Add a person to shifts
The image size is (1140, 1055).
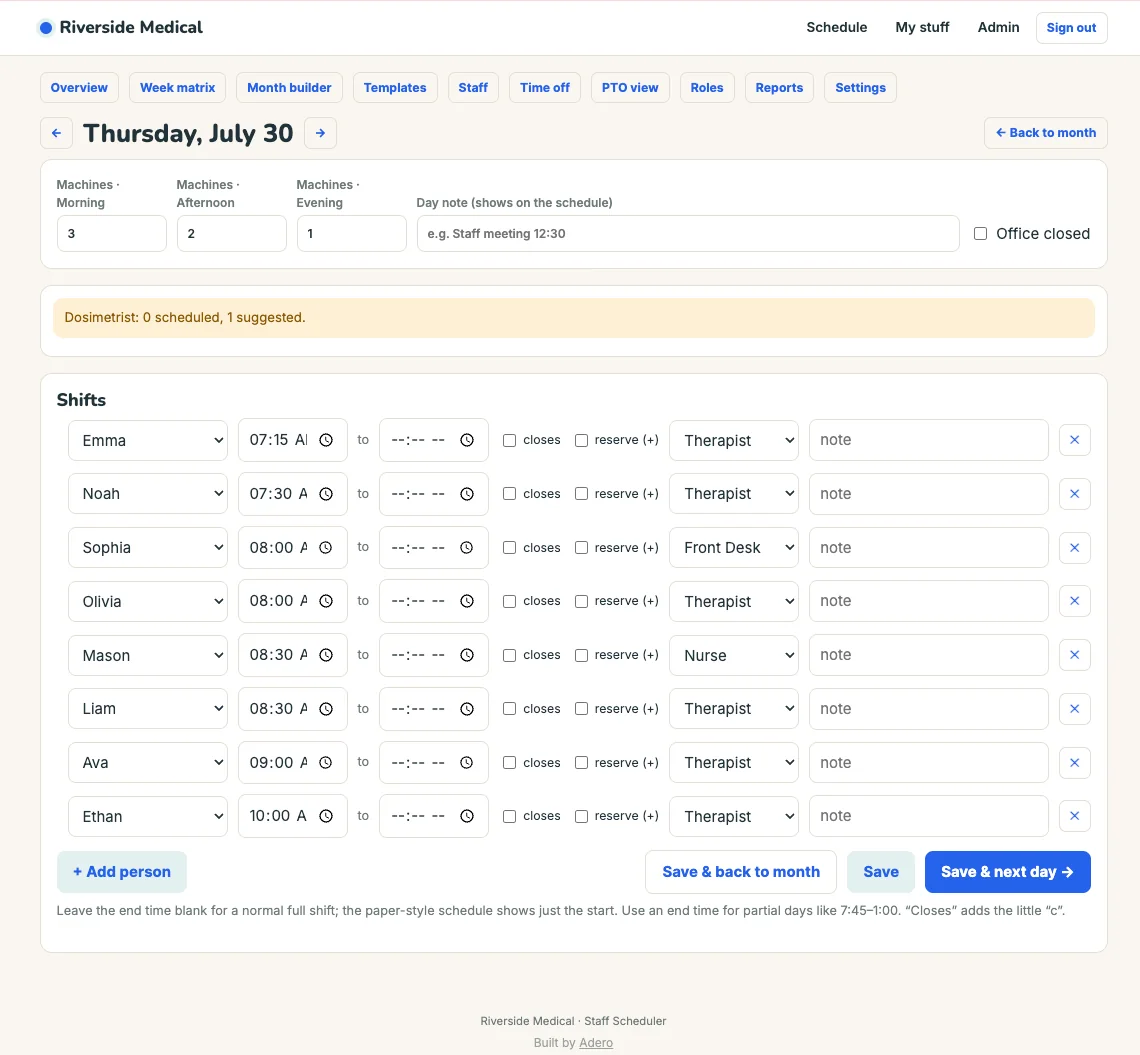pyautogui.click(x=121, y=872)
